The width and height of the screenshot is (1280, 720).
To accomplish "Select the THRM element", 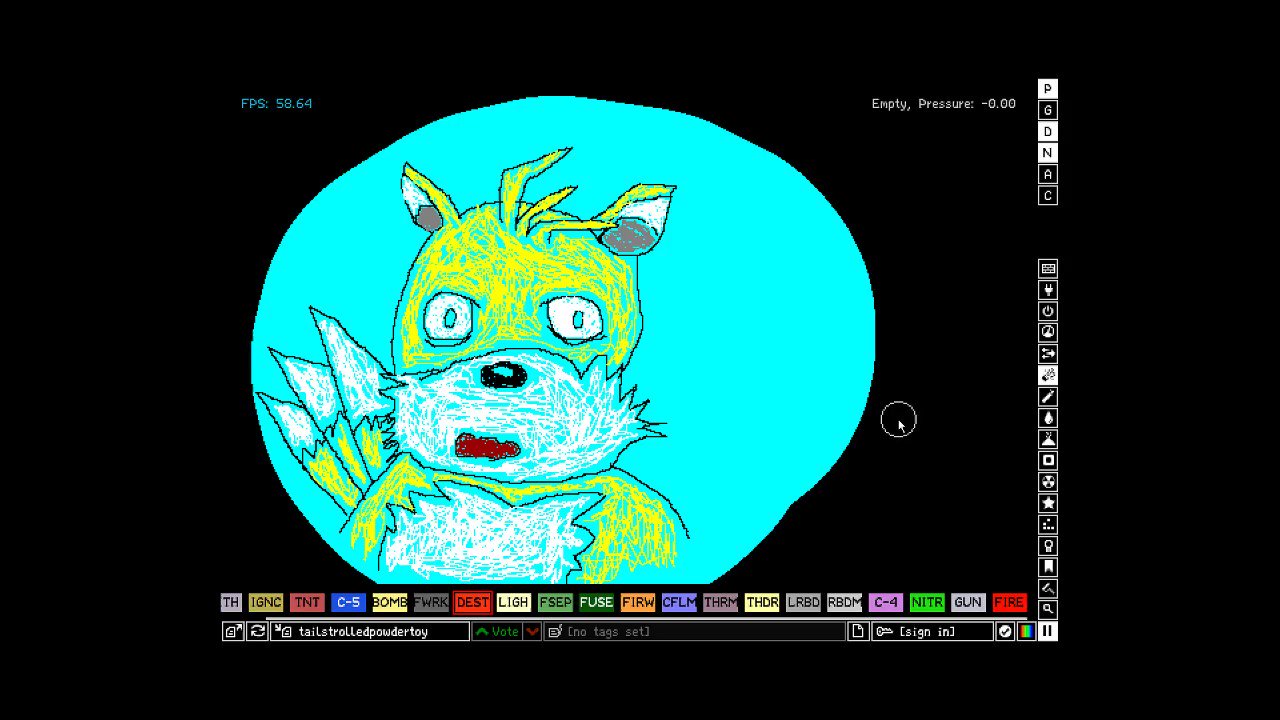I will tap(720, 602).
